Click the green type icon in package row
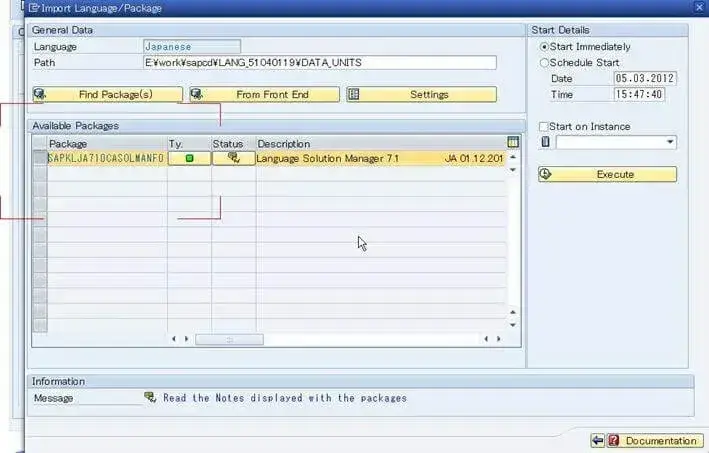Image resolution: width=709 pixels, height=453 pixels. pyautogui.click(x=189, y=158)
